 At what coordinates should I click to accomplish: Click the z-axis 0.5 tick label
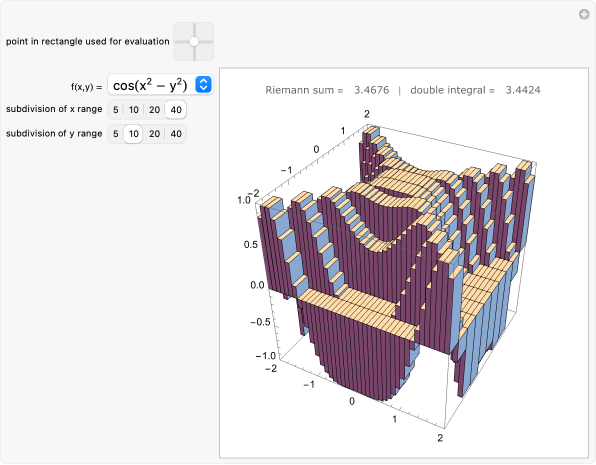pyautogui.click(x=250, y=244)
